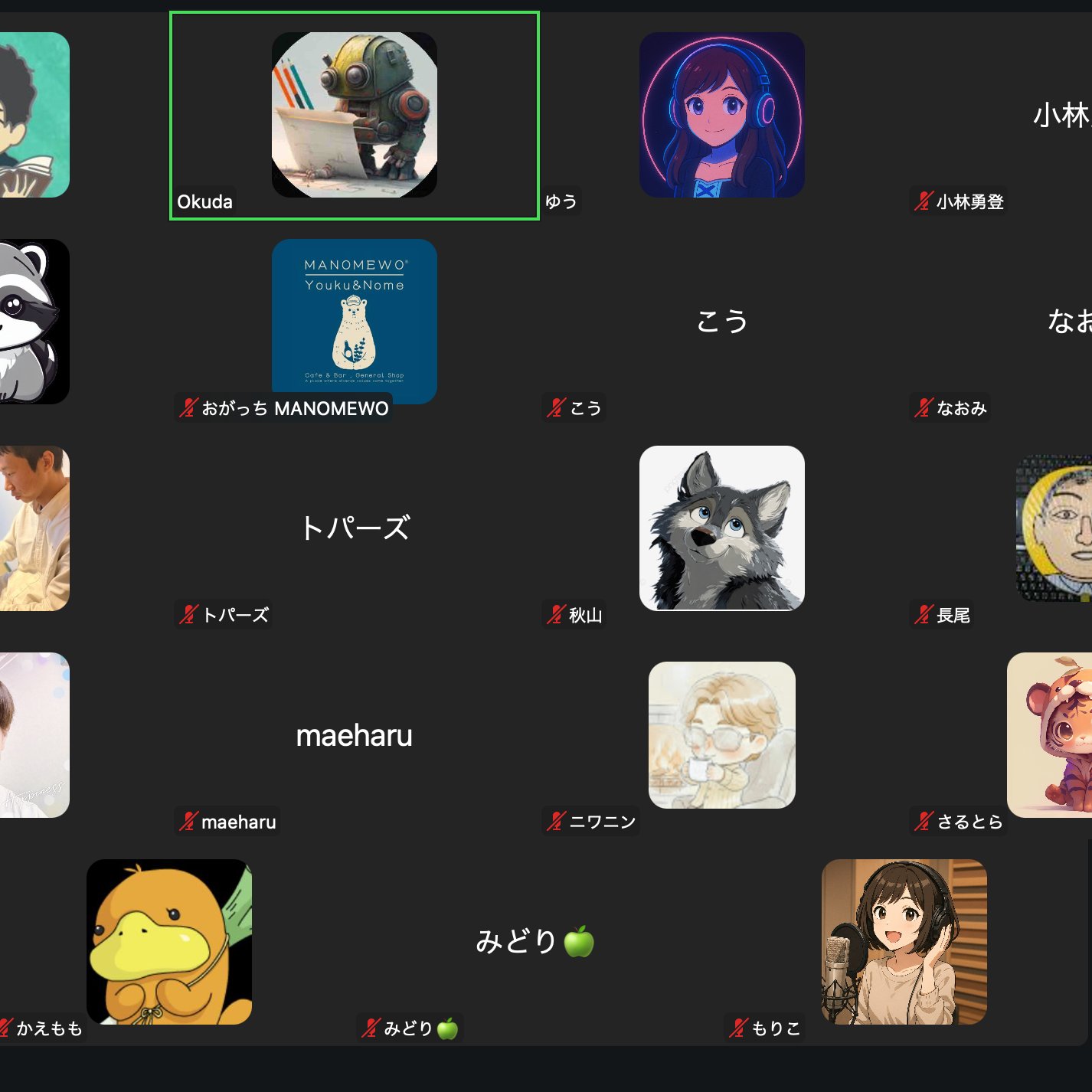Click the Okuda name label

[x=204, y=201]
